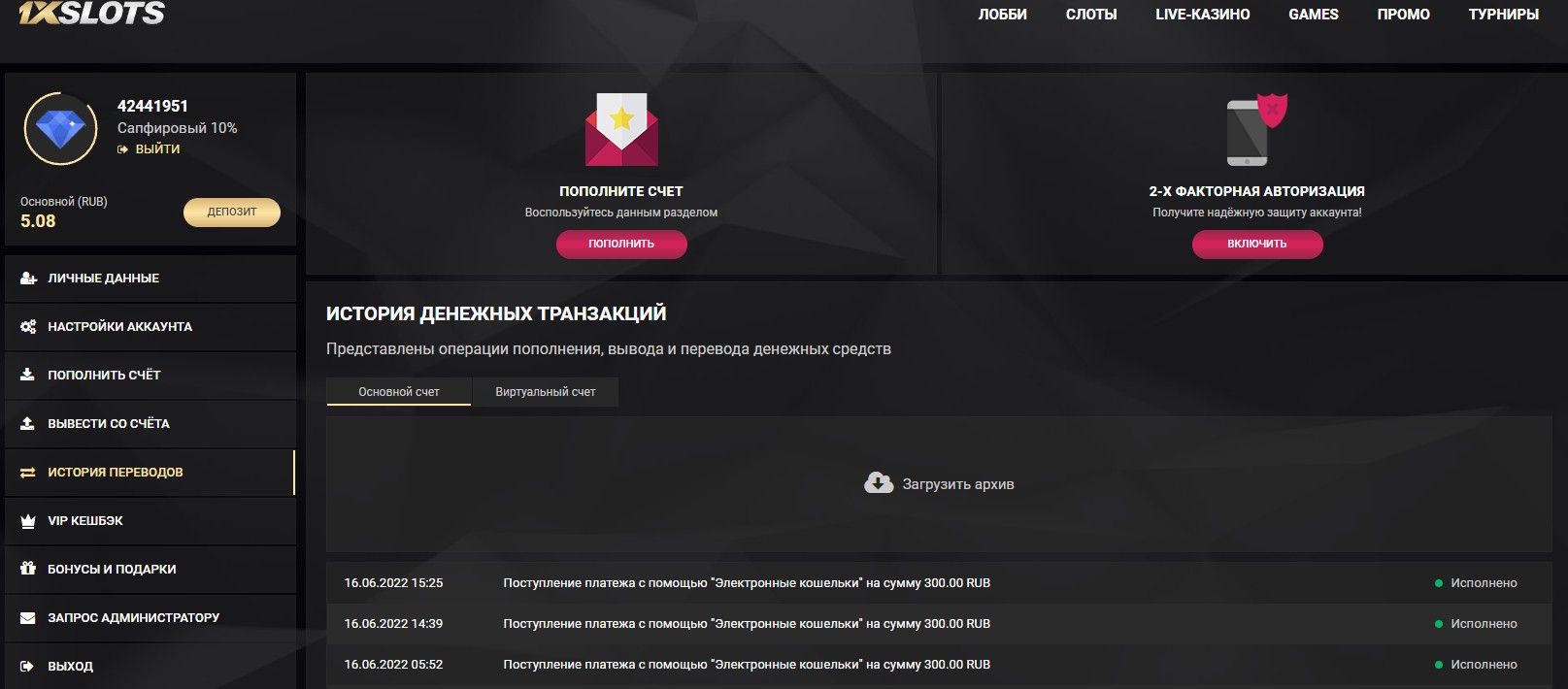Select the 16.06.2022 14:39 transaction row
The image size is (1568, 689).
[x=939, y=624]
